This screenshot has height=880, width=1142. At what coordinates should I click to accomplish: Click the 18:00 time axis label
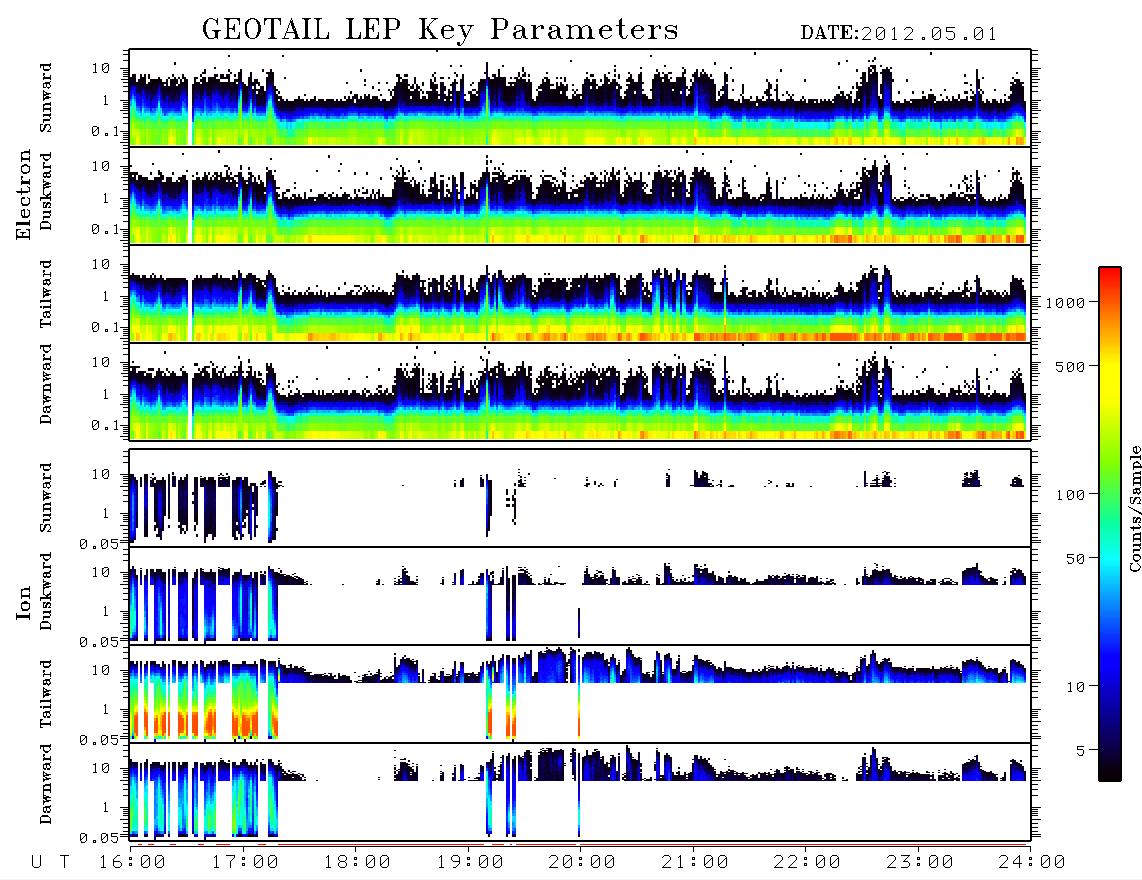click(x=358, y=863)
